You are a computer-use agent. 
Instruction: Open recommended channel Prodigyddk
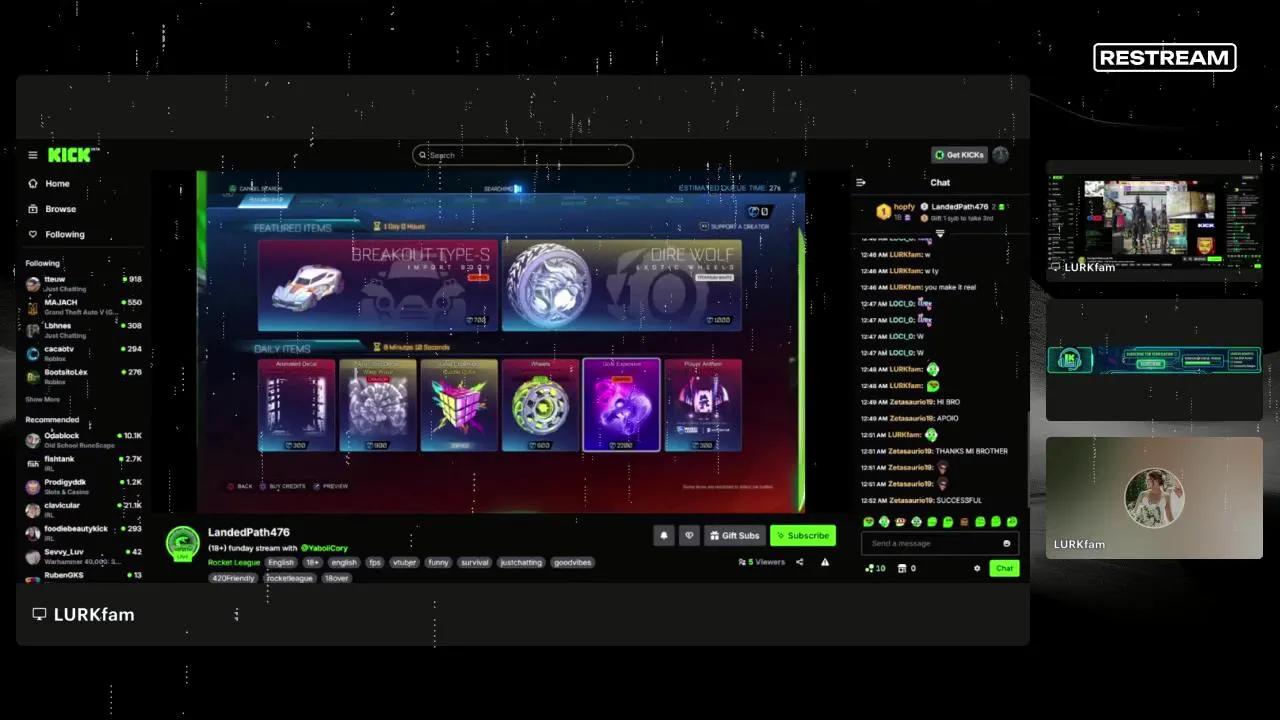[x=84, y=486]
